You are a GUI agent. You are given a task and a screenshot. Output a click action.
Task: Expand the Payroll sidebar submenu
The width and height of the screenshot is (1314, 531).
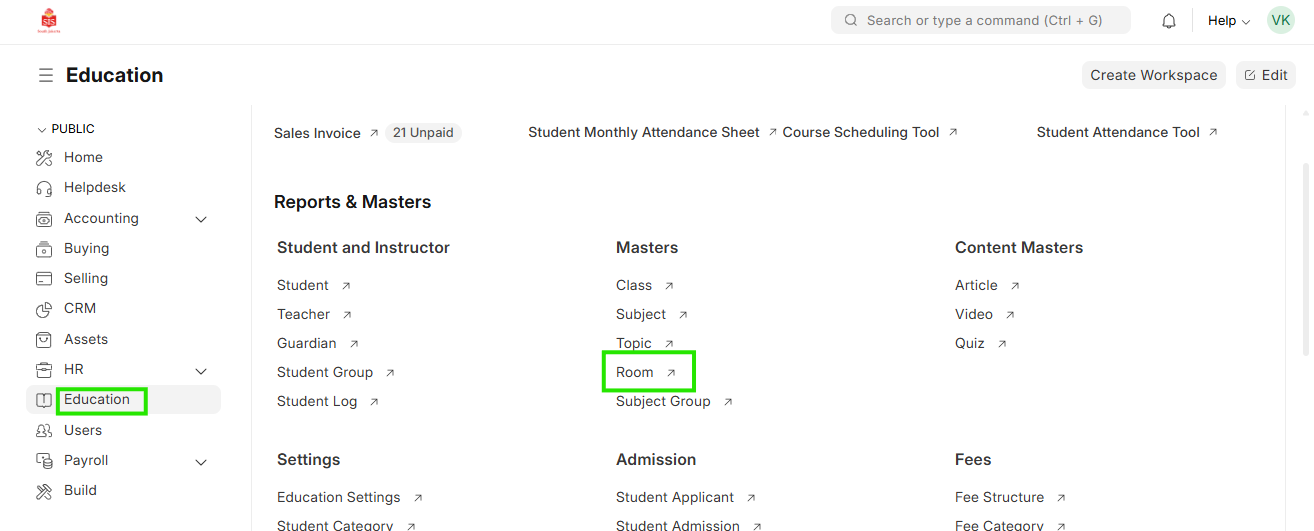pyautogui.click(x=201, y=462)
